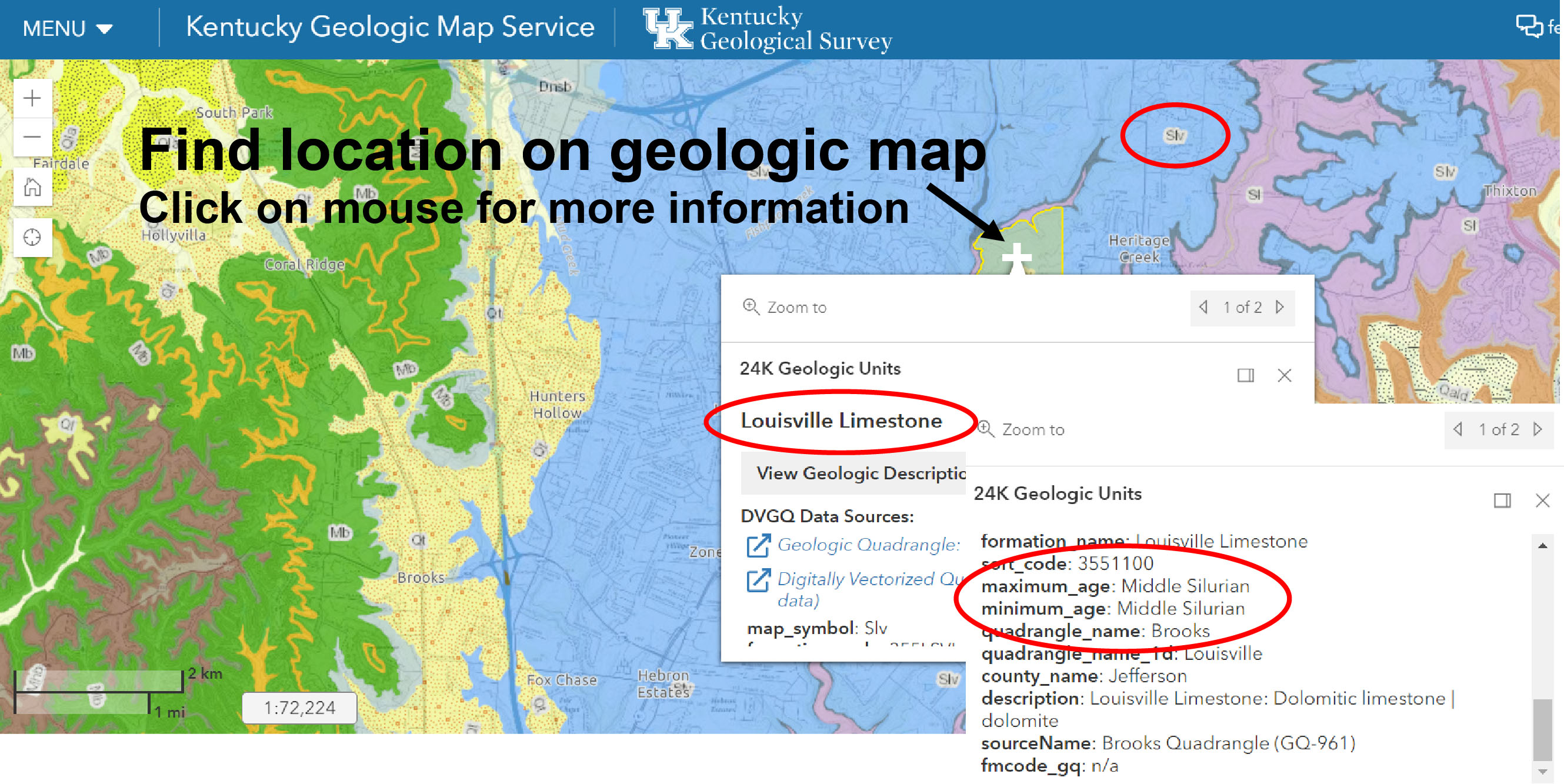Click the Kentucky Geological Survey logo
The height and width of the screenshot is (784, 1564).
point(768,29)
